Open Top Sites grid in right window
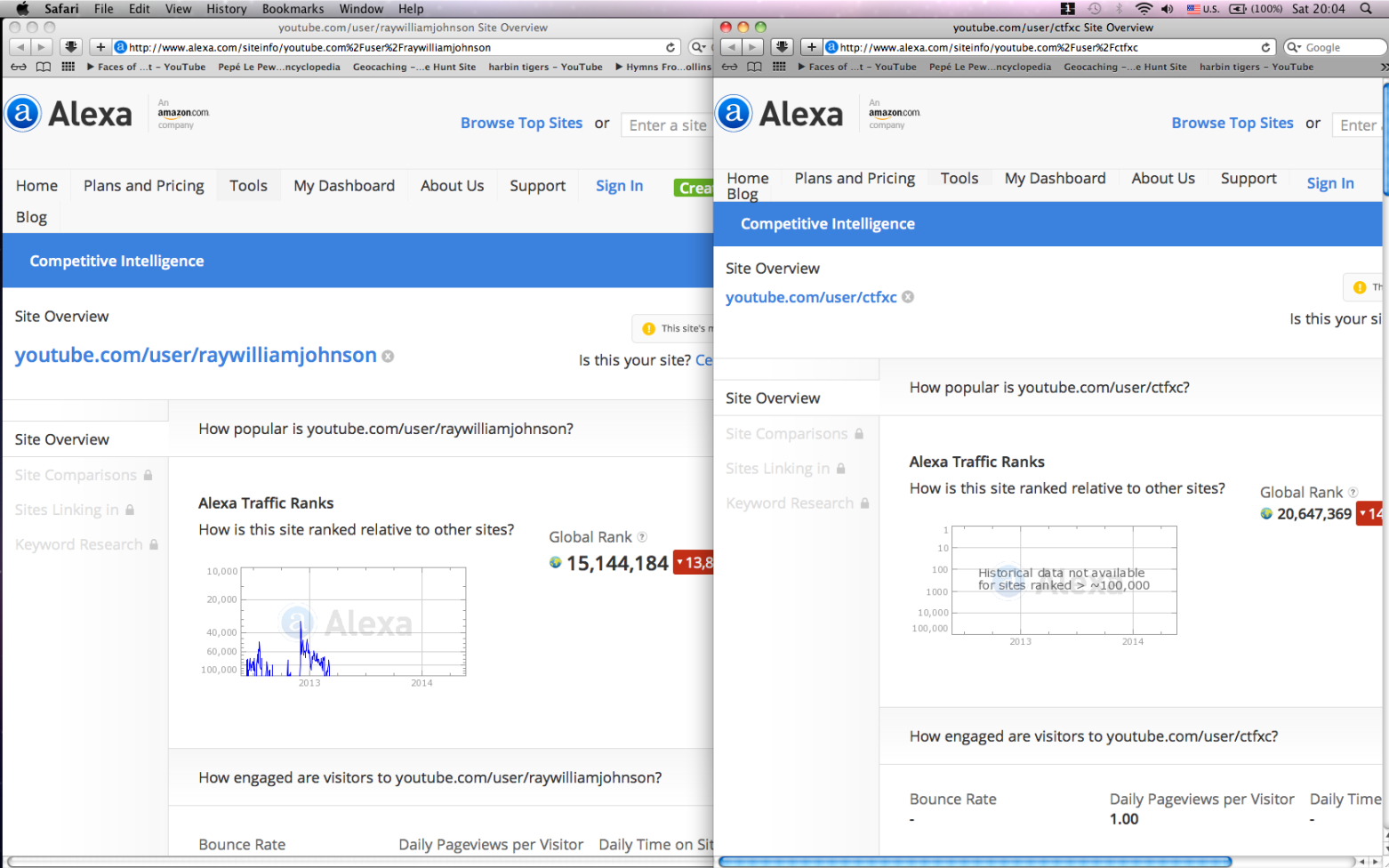Screen dimensions: 1389x868 click(x=779, y=67)
